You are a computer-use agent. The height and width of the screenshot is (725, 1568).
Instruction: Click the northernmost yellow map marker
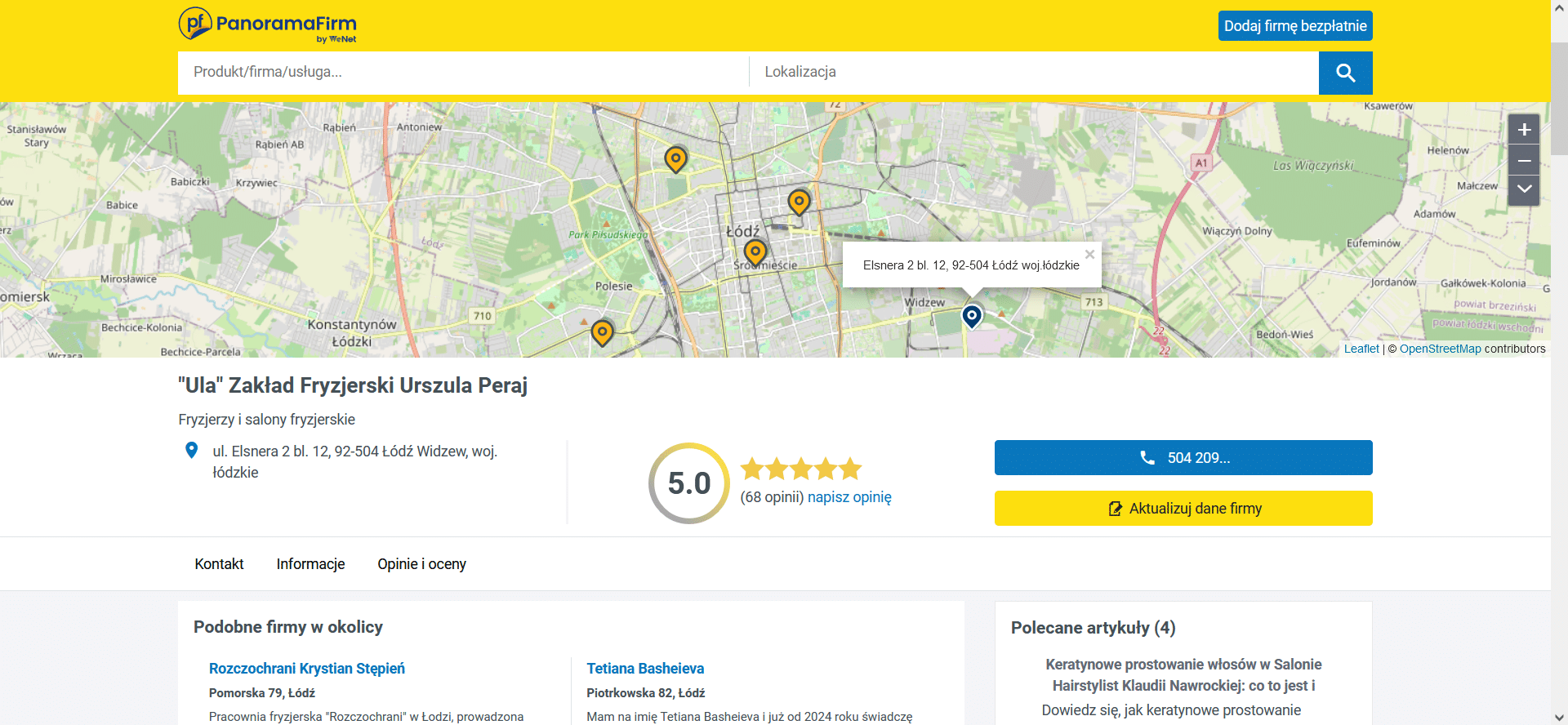[675, 158]
